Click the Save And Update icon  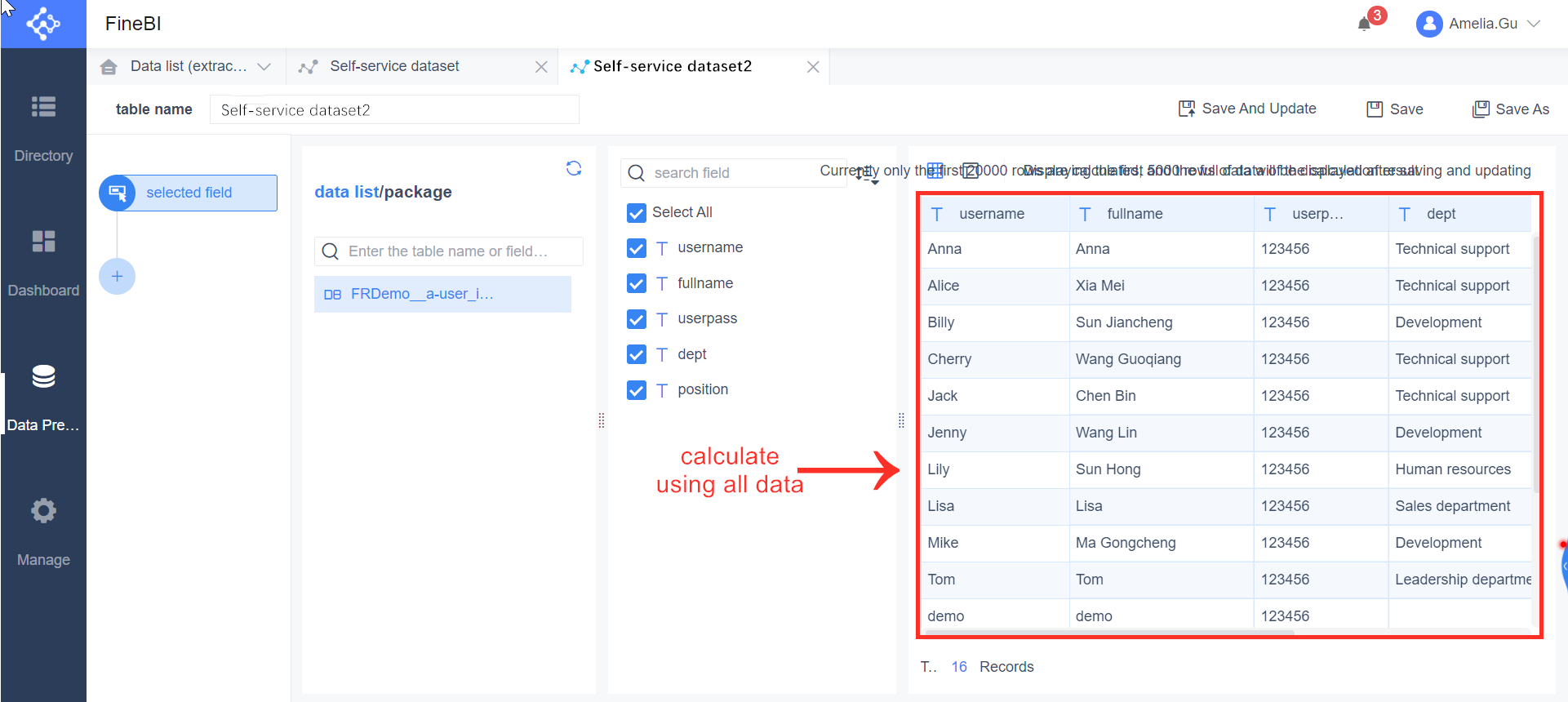pos(1187,109)
